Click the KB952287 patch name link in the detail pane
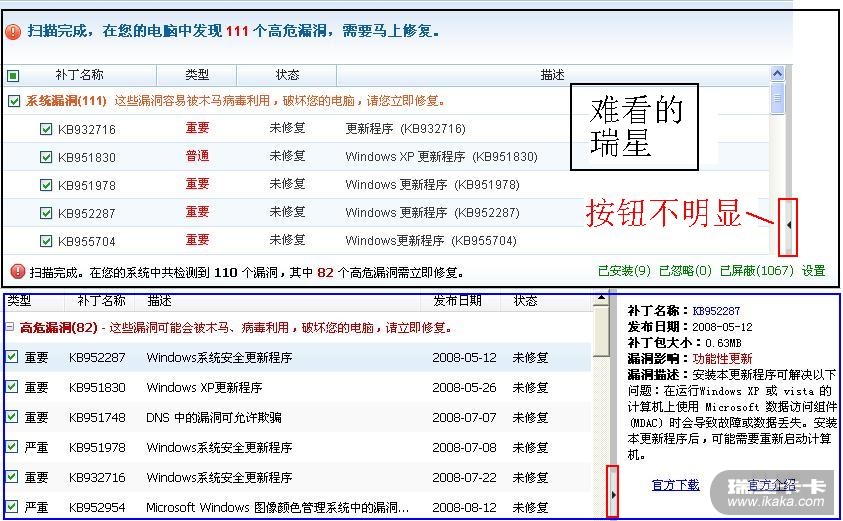 click(716, 311)
